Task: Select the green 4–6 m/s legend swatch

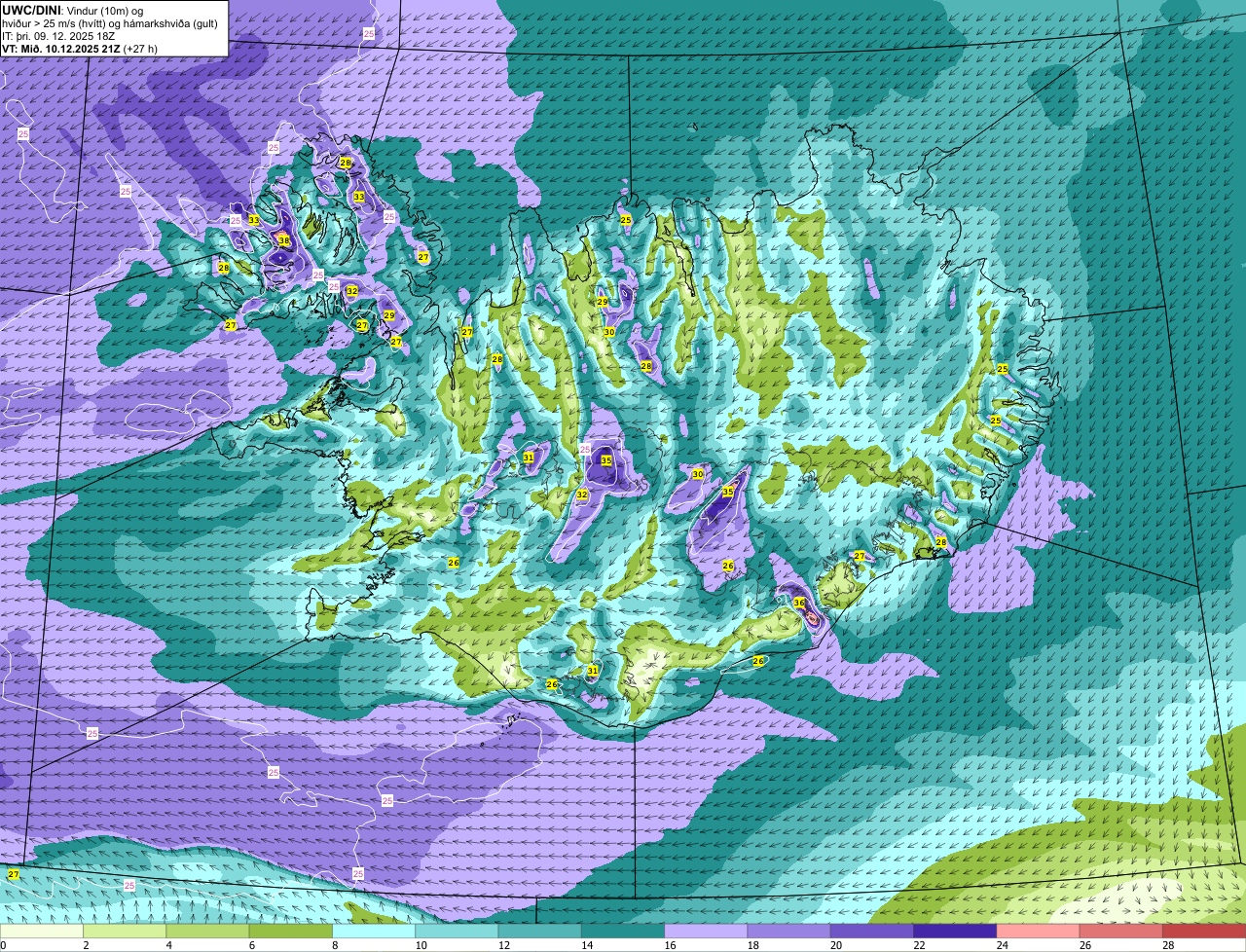Action: point(208,931)
